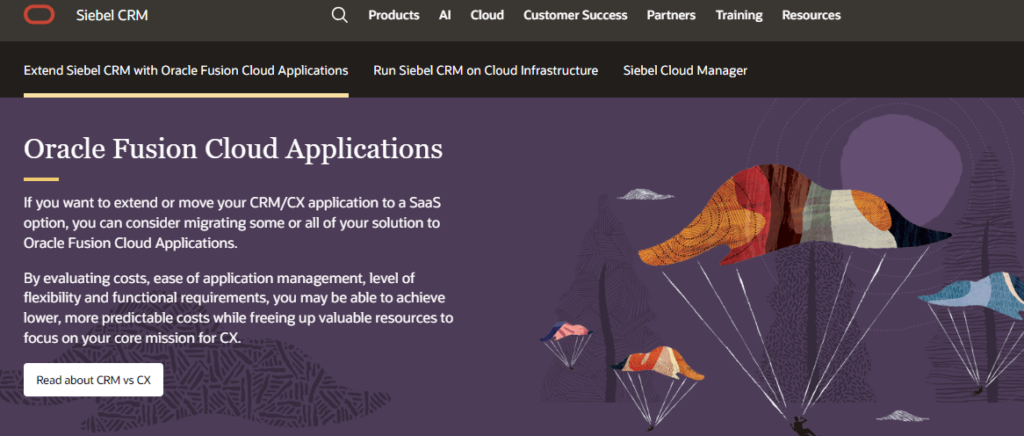The image size is (1024, 436).
Task: Open the Cloud menu
Action: [487, 15]
